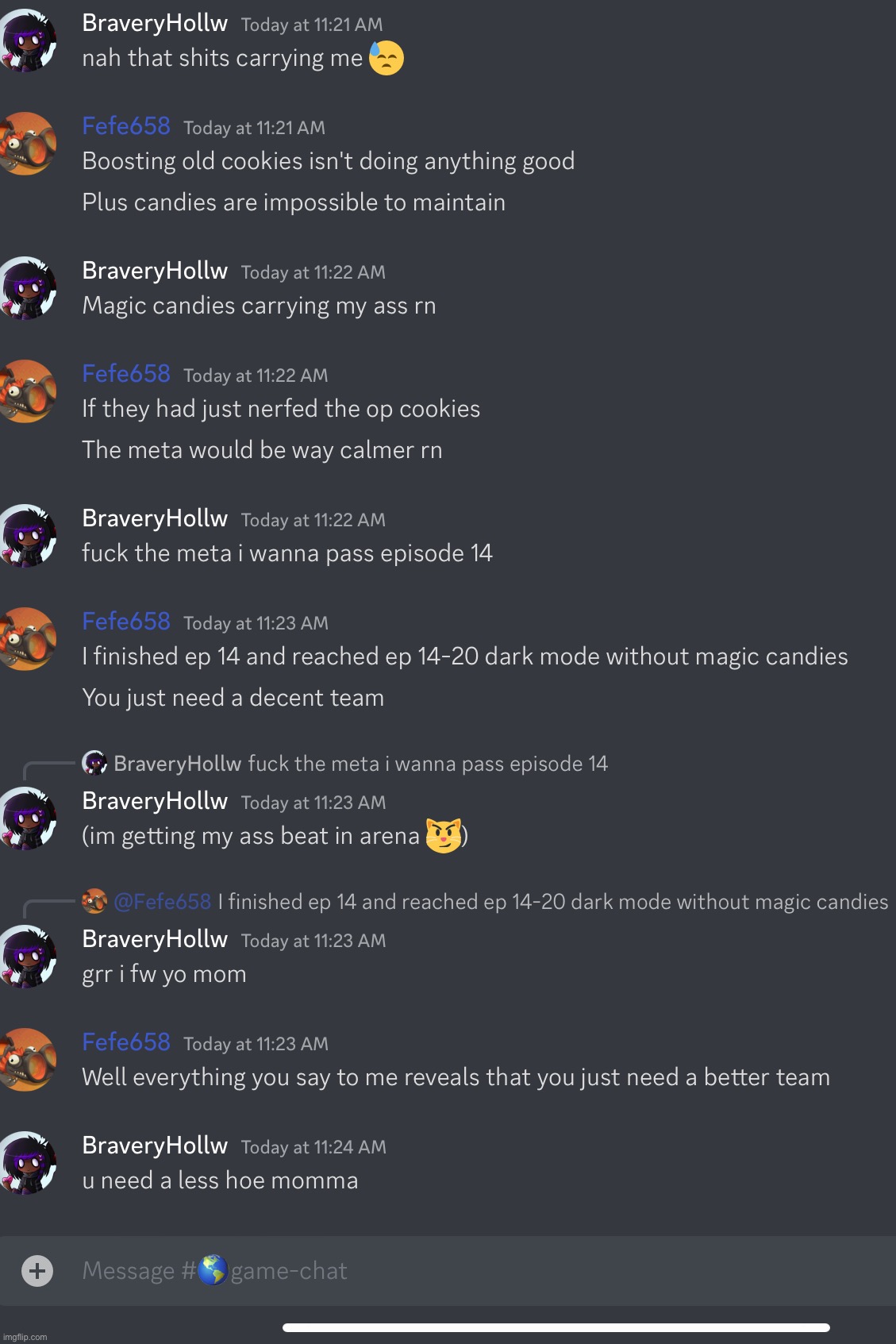
Task: Open BraveryHollw's avatar on the 'grr i fw yo mom' message
Action: 28,957
